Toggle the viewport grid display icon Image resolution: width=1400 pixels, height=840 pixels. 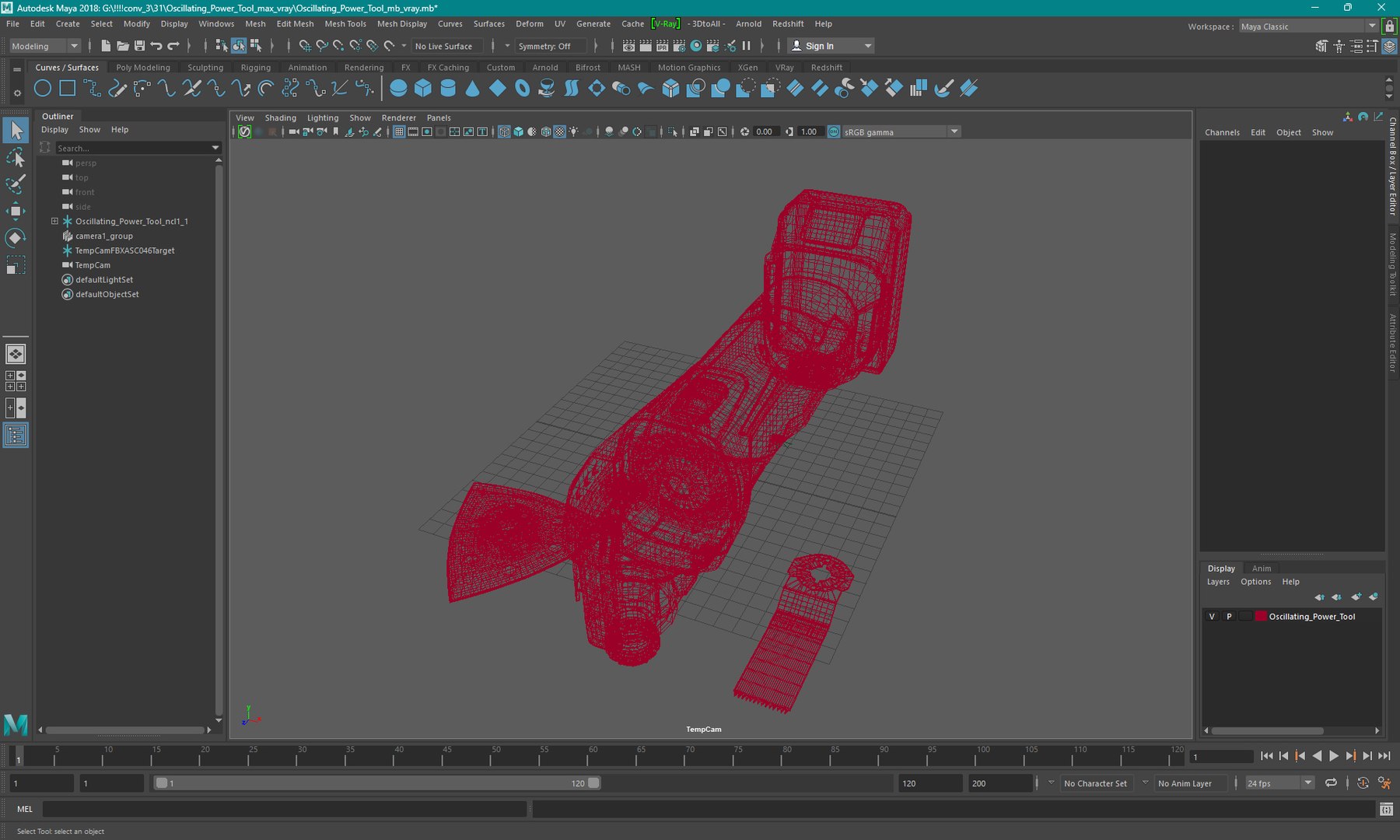pos(399,131)
